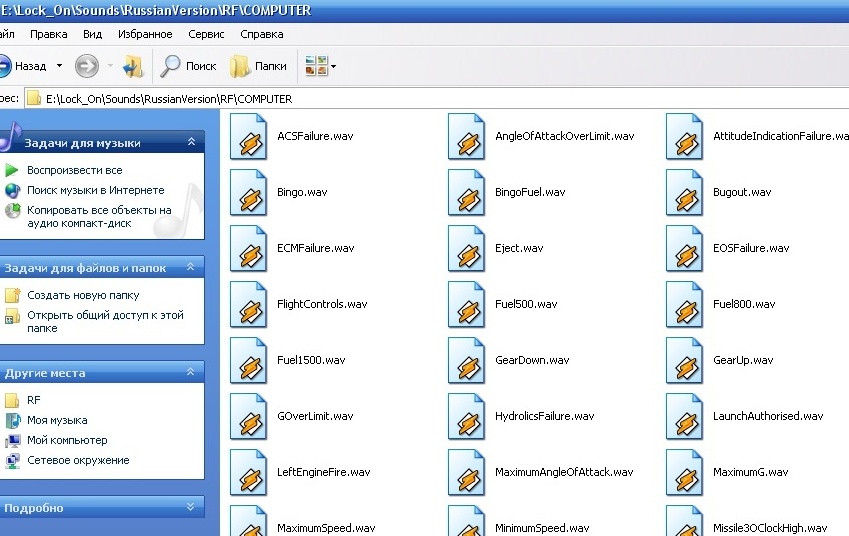The height and width of the screenshot is (536, 849).
Task: Click Открыть общий доступ к этой папке
Action: pos(106,322)
